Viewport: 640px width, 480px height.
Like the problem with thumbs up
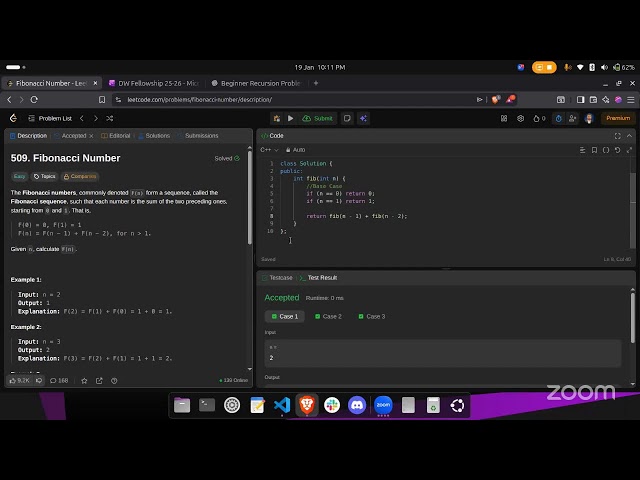click(20, 380)
